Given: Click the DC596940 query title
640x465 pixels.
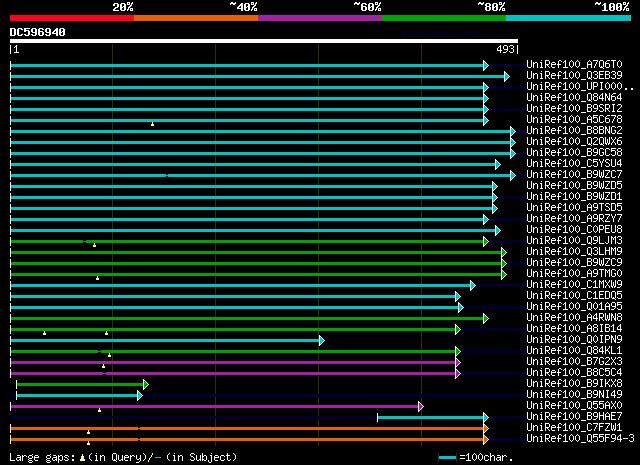Looking at the screenshot, I should [x=38, y=32].
